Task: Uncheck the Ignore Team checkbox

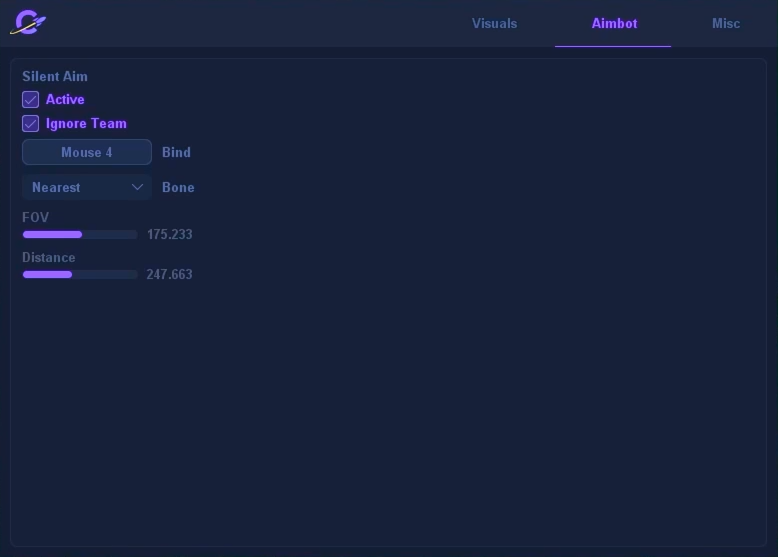Action: coord(31,124)
